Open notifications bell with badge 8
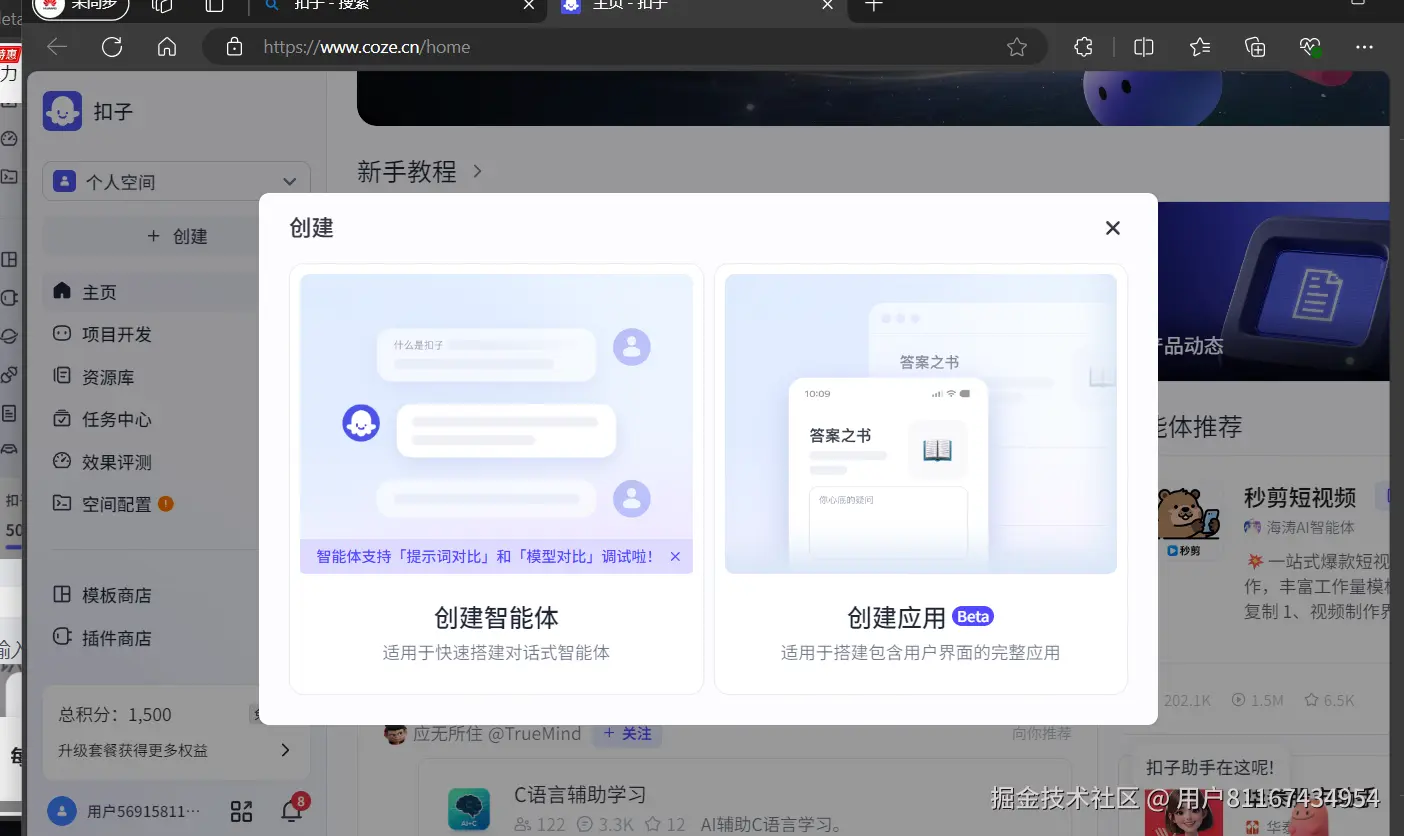1404x836 pixels. [x=292, y=810]
